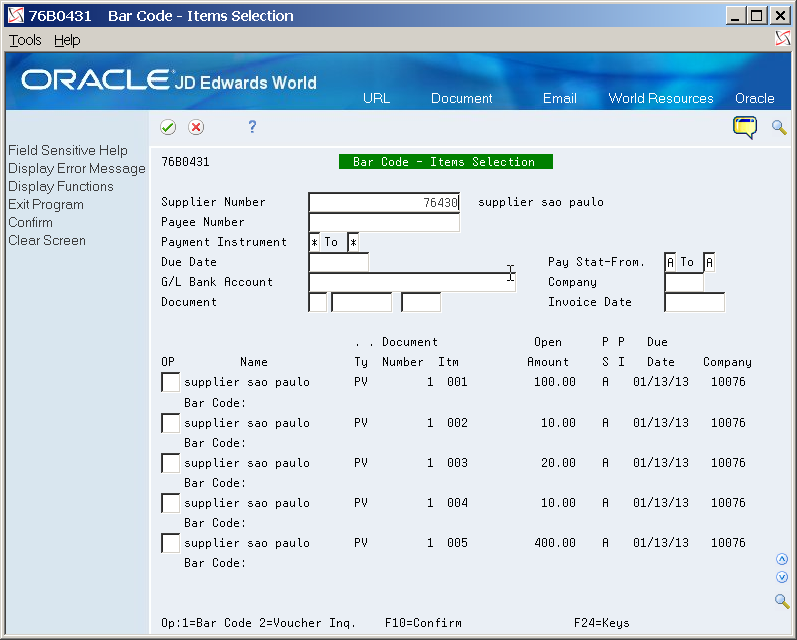797x640 pixels.
Task: Click the icon at the menu bar's right end
Action: (782, 39)
